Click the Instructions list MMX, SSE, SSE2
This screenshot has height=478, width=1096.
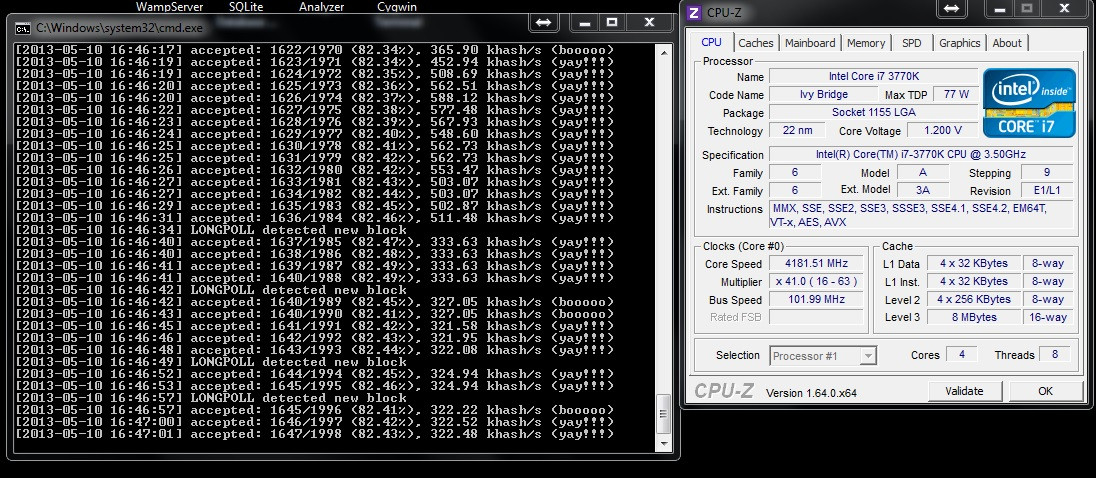click(921, 215)
